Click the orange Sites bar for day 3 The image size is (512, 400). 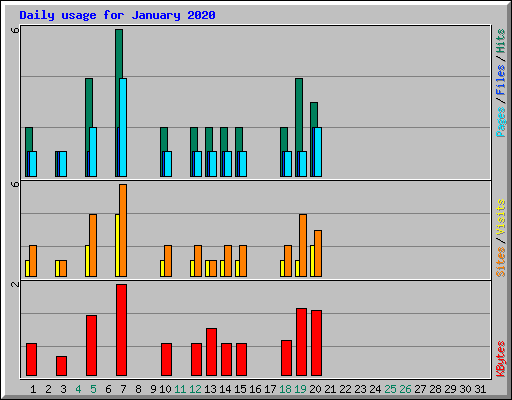63,269
